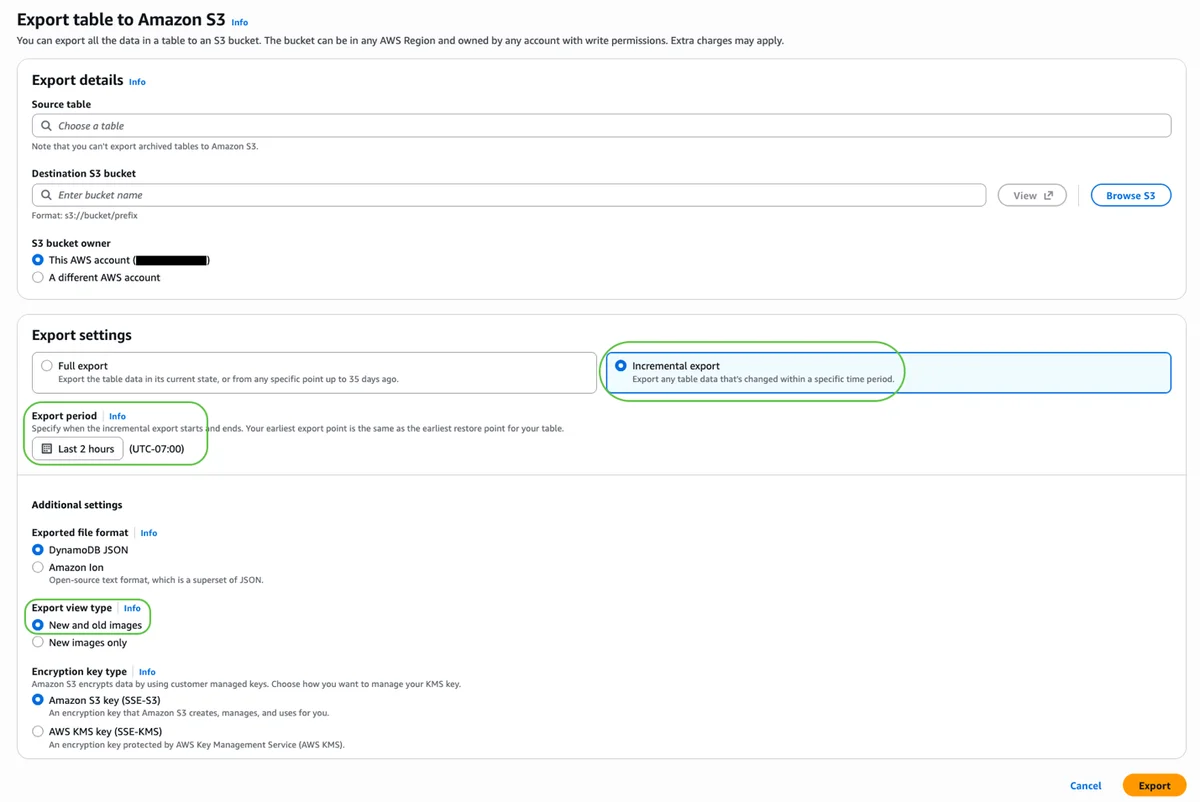The width and height of the screenshot is (1200, 802).
Task: Click the Browse S3 button
Action: [1130, 195]
